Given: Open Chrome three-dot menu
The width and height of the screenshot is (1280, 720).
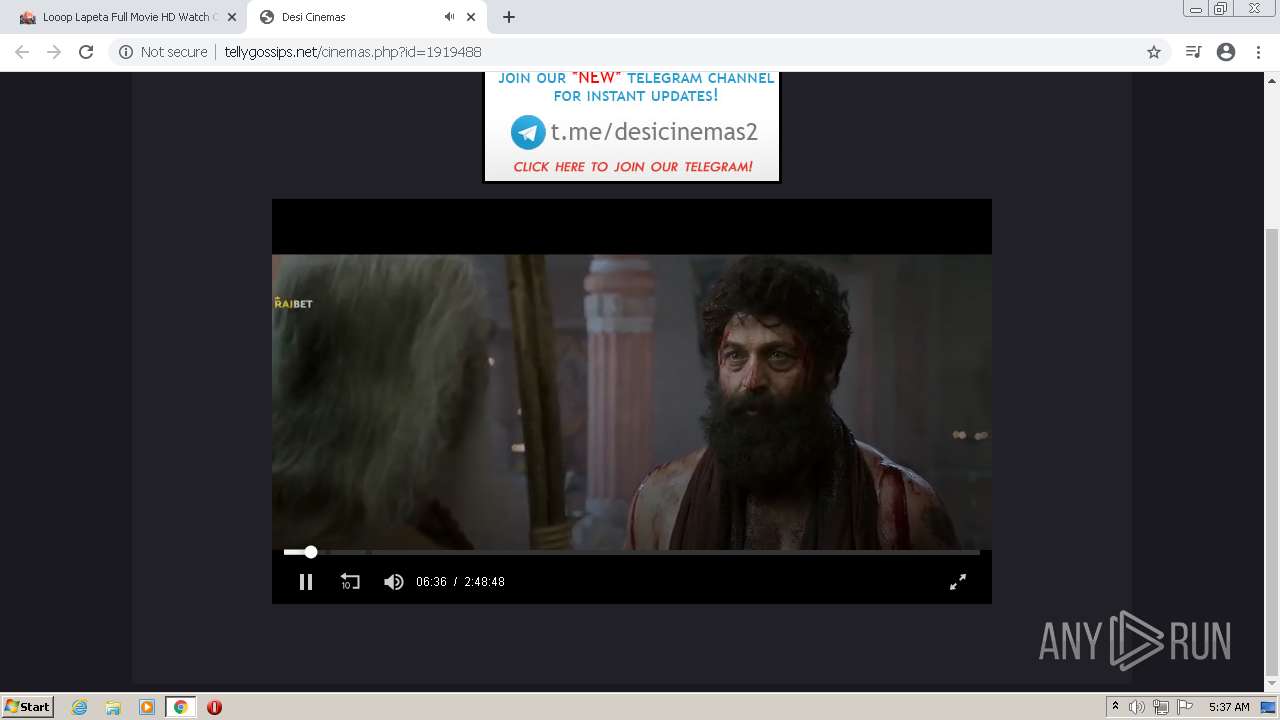Looking at the screenshot, I should [1258, 52].
